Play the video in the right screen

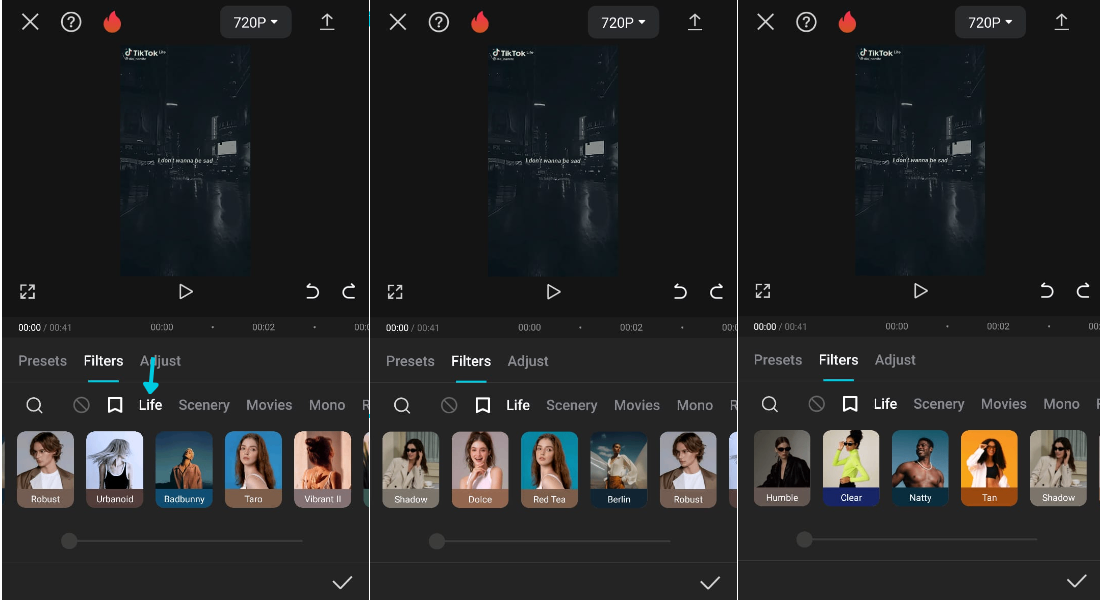click(x=920, y=291)
